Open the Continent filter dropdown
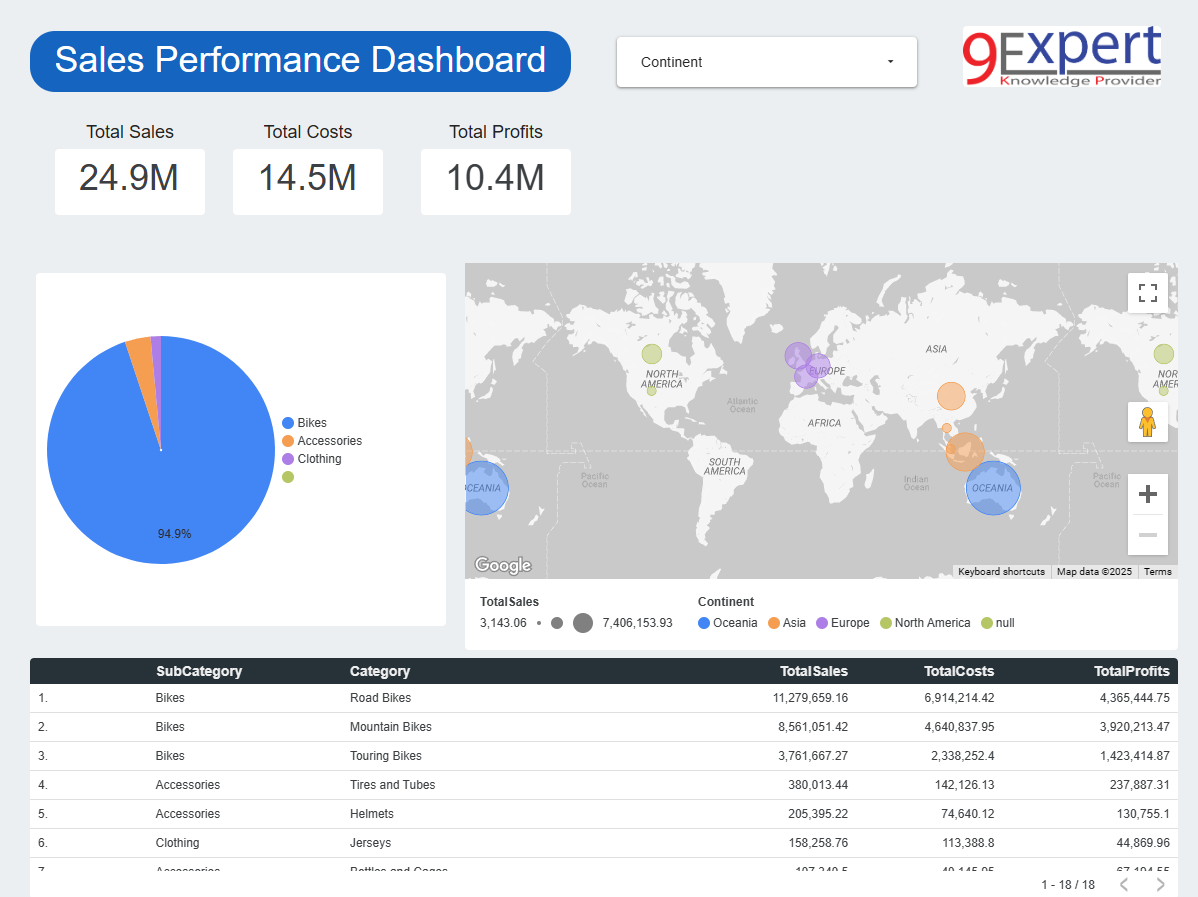Viewport: 1198px width, 897px height. tap(766, 61)
